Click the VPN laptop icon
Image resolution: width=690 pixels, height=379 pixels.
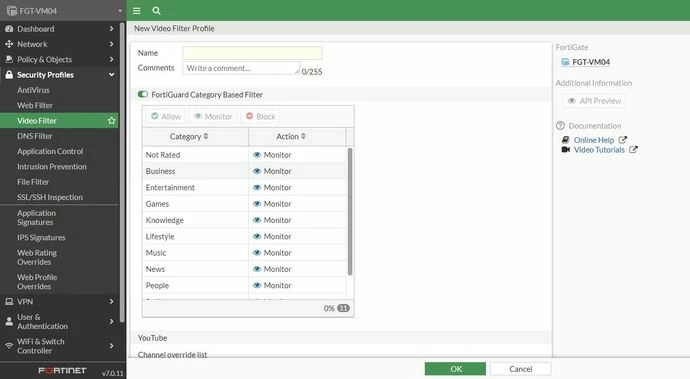(x=9, y=302)
